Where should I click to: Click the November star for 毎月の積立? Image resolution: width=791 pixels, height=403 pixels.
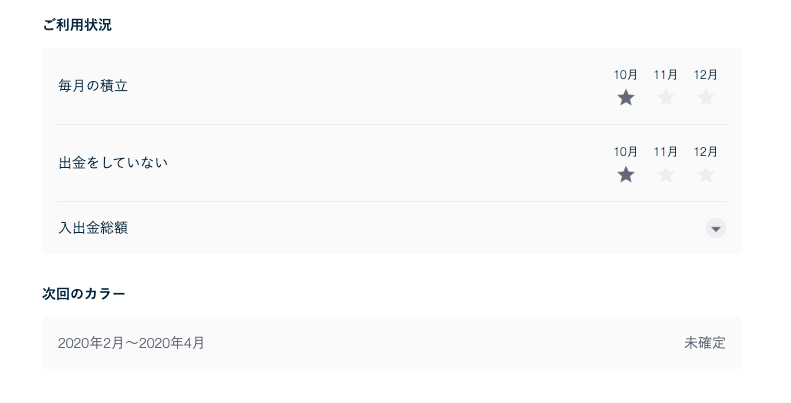[x=666, y=97]
